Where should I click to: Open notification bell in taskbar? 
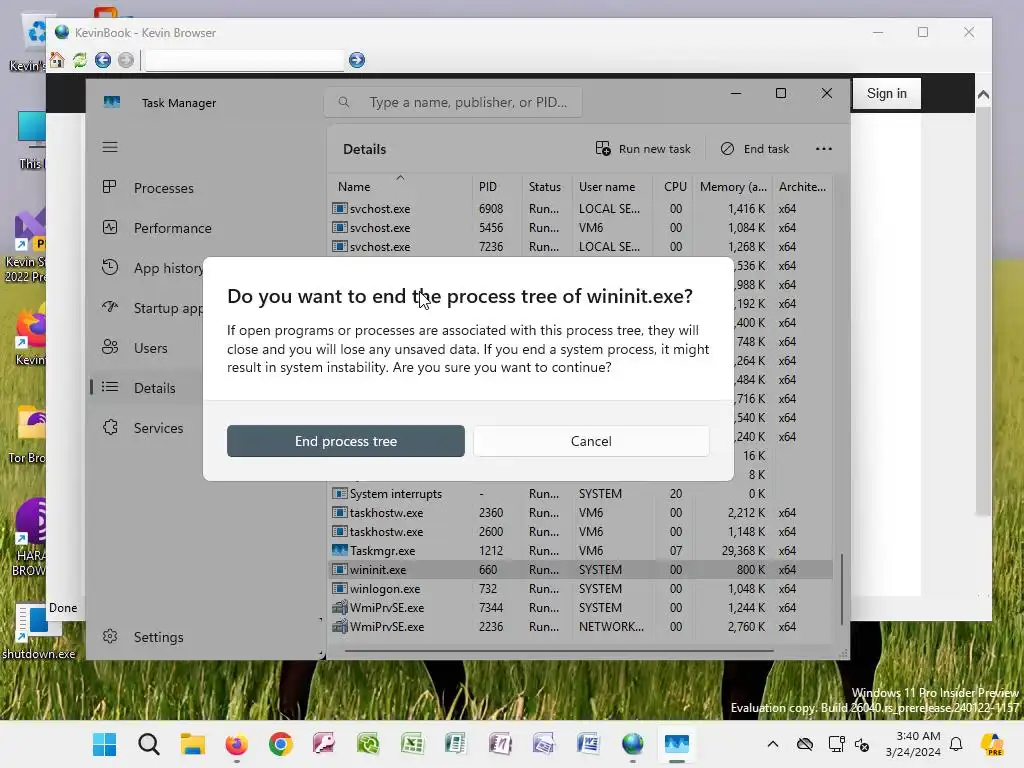pos(956,744)
